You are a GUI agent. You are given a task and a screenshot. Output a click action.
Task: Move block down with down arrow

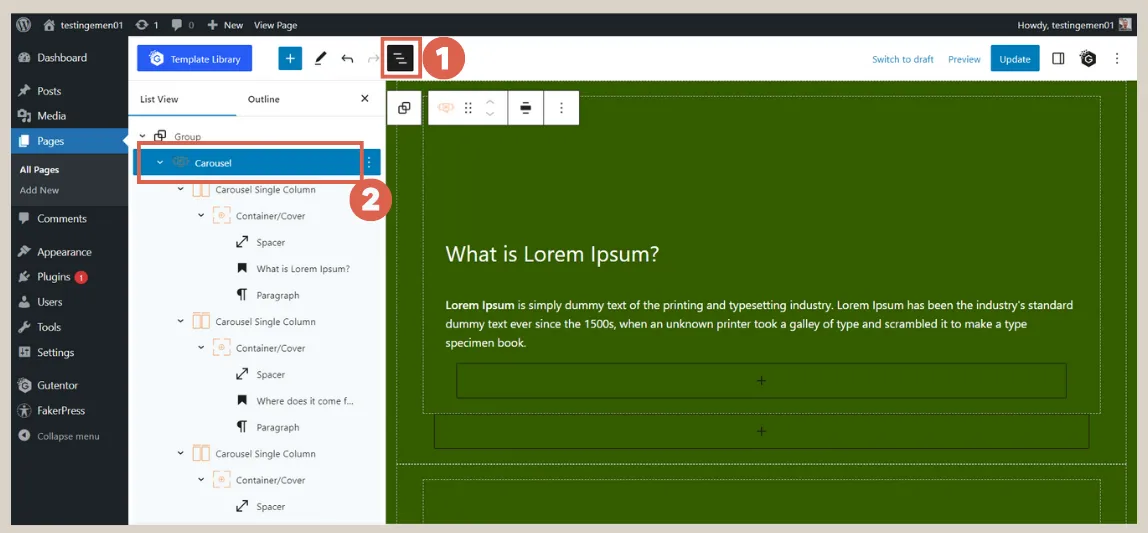click(491, 114)
